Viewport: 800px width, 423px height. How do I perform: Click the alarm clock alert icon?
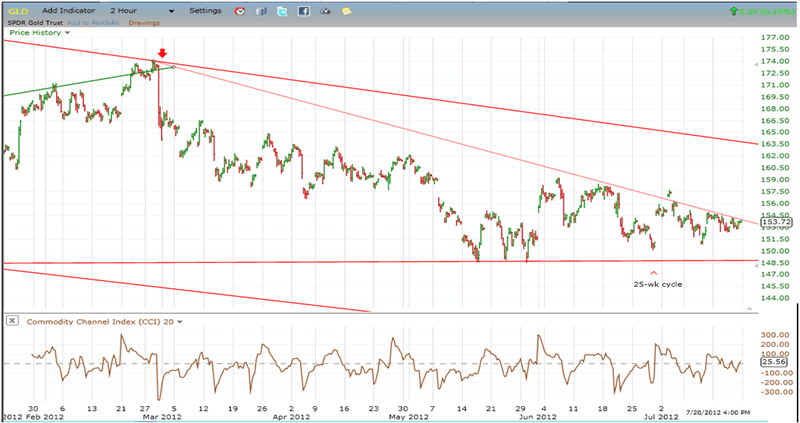240,11
